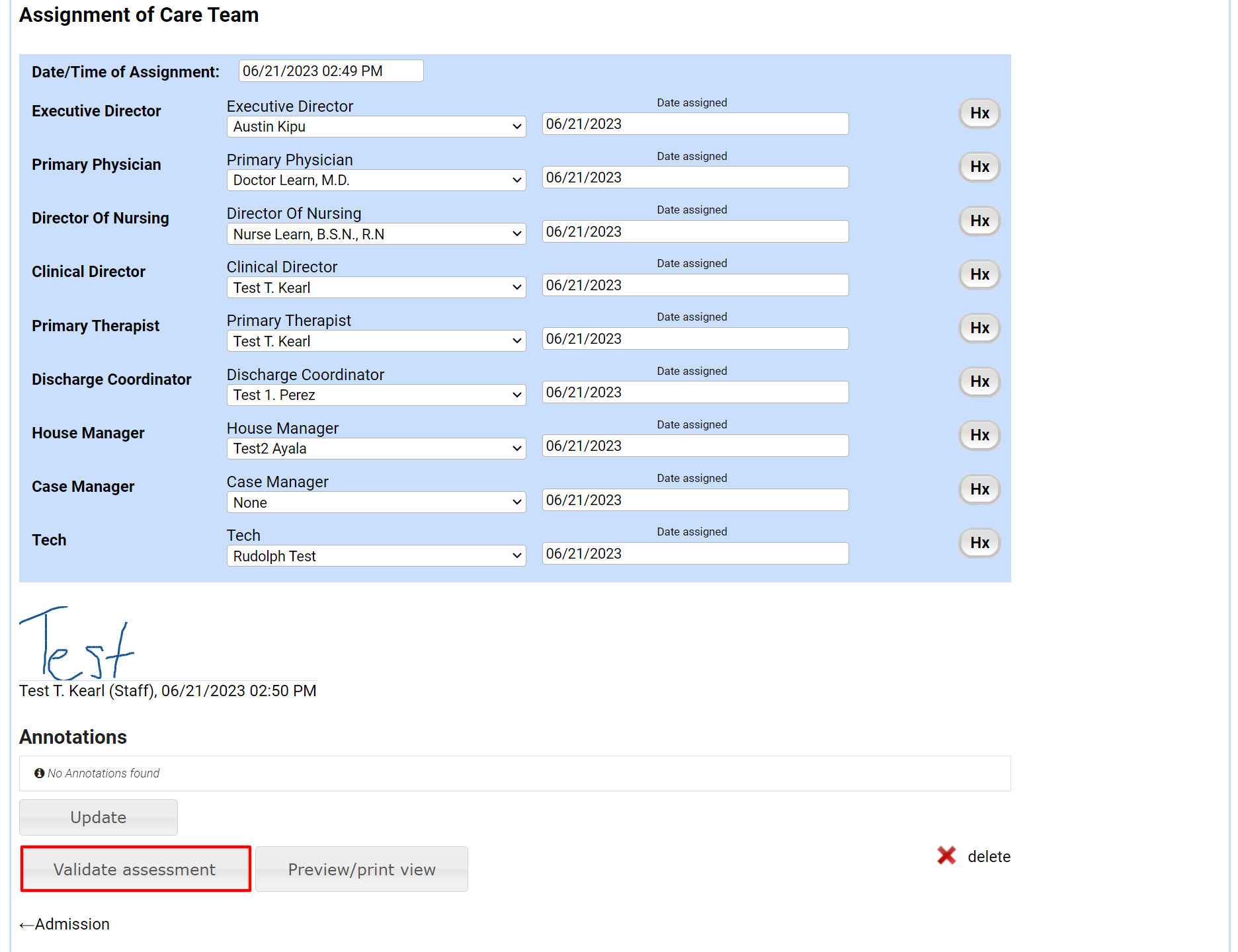1238x952 pixels.
Task: Click Hx beside Discharge Coordinator
Action: click(979, 381)
